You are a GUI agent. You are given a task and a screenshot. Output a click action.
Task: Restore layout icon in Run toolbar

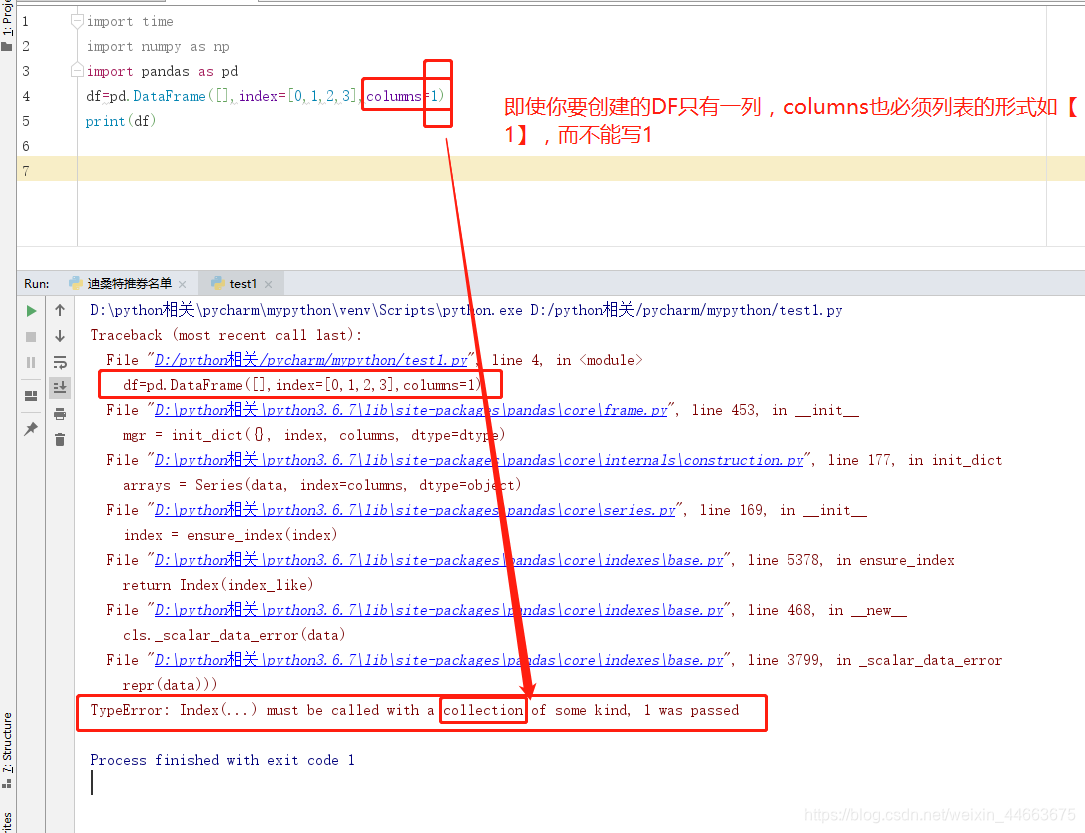[x=31, y=396]
